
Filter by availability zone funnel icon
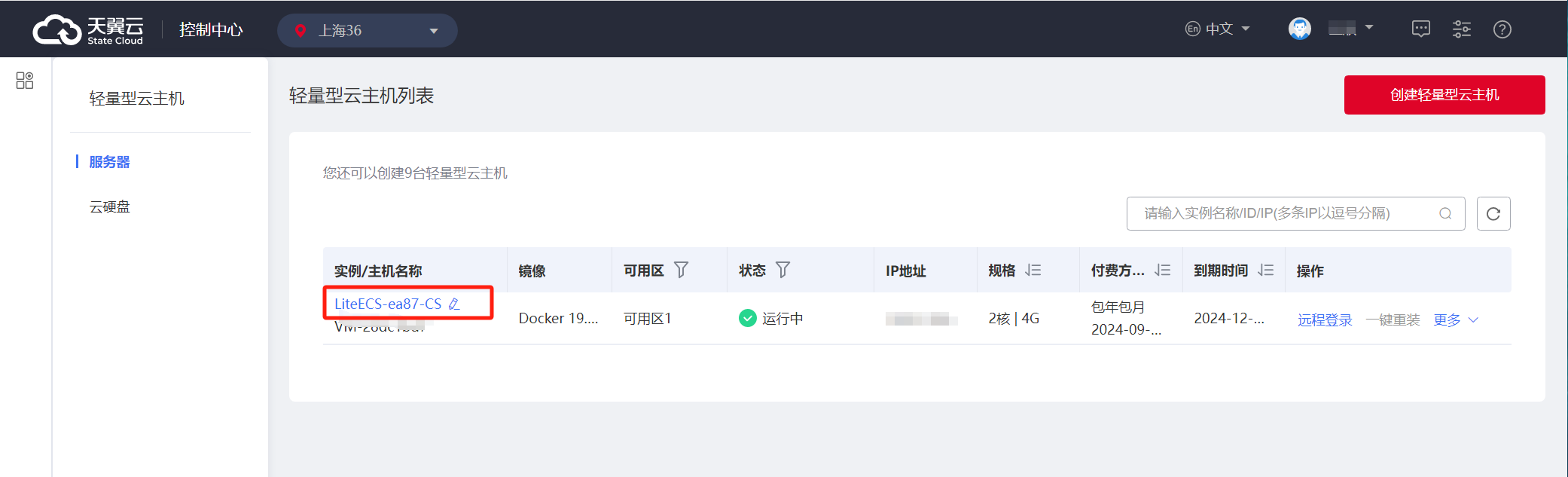tap(681, 270)
